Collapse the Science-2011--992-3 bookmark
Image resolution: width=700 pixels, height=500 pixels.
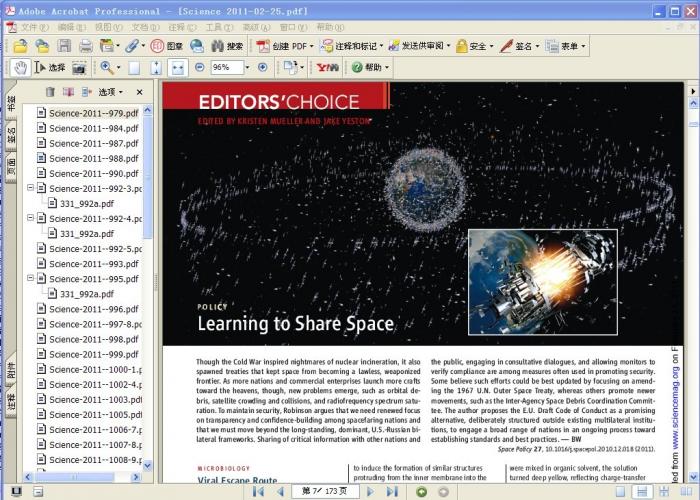tap(31, 188)
